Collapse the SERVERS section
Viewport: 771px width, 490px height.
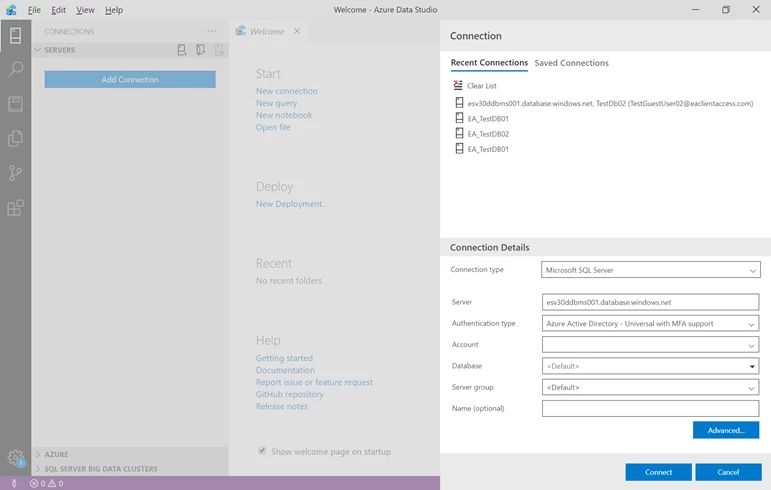pyautogui.click(x=38, y=50)
